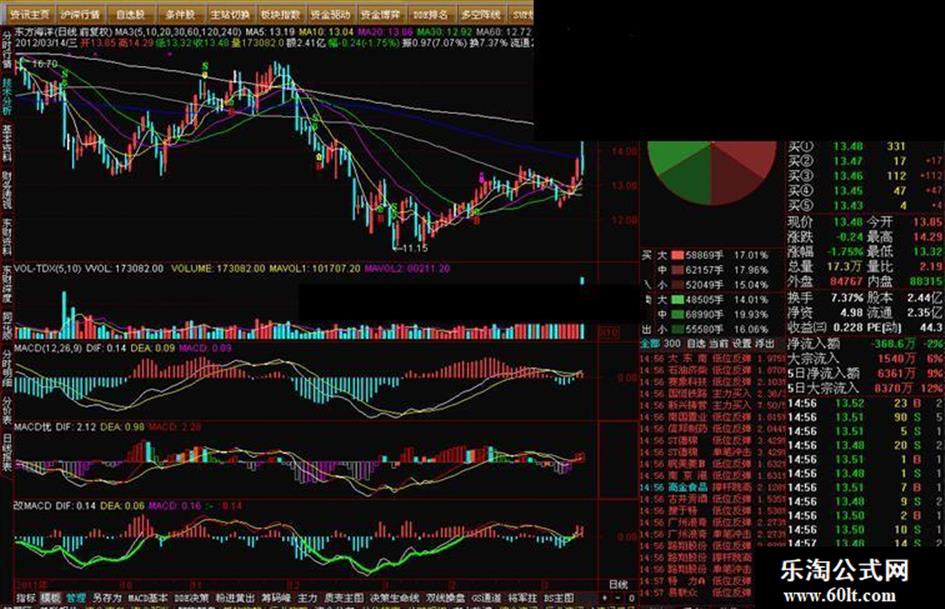This screenshot has height=609, width=945.
Task: Apply the 决策生命线 template
Action: 394,598
